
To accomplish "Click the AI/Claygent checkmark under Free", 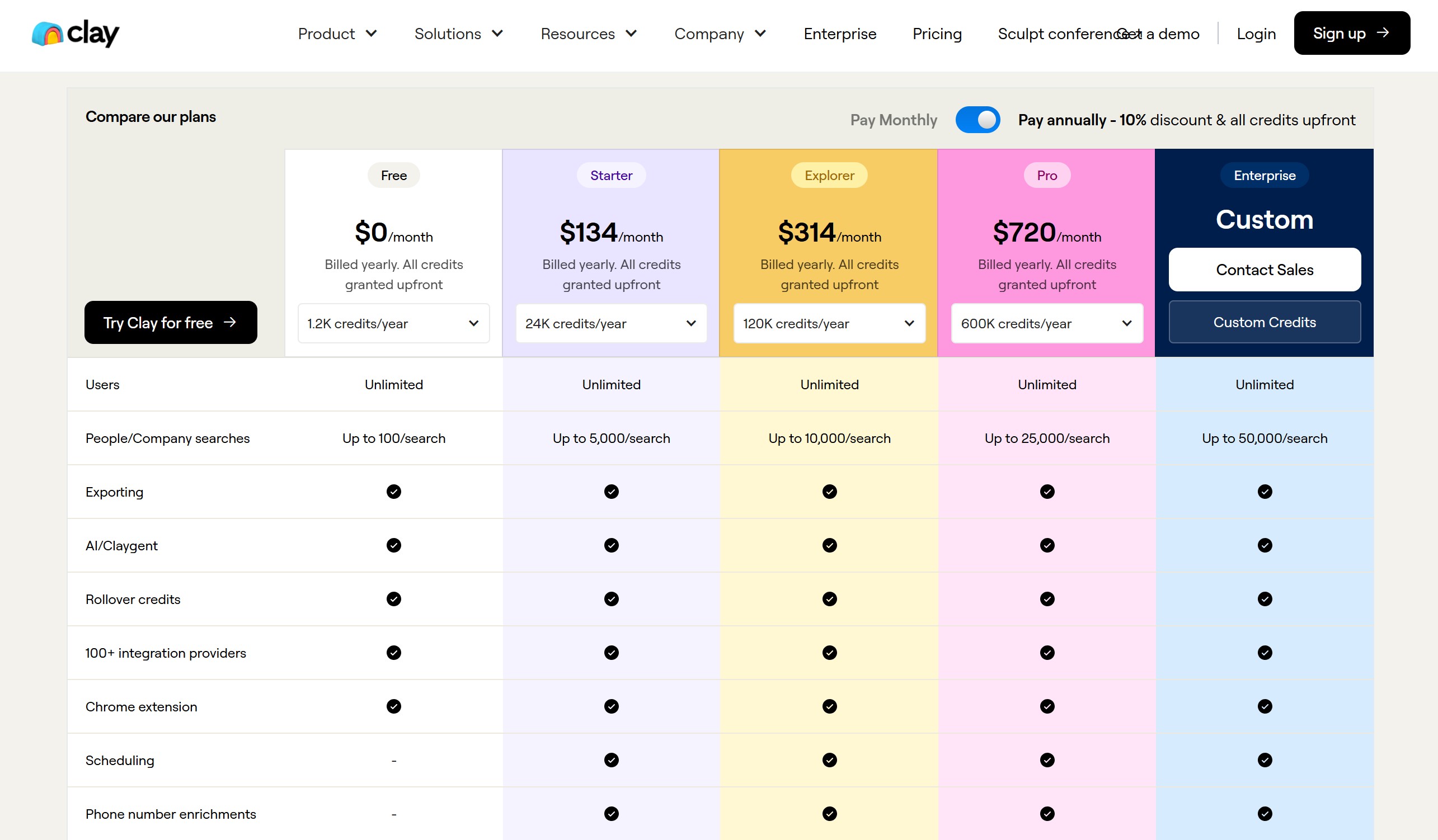I will click(x=394, y=545).
